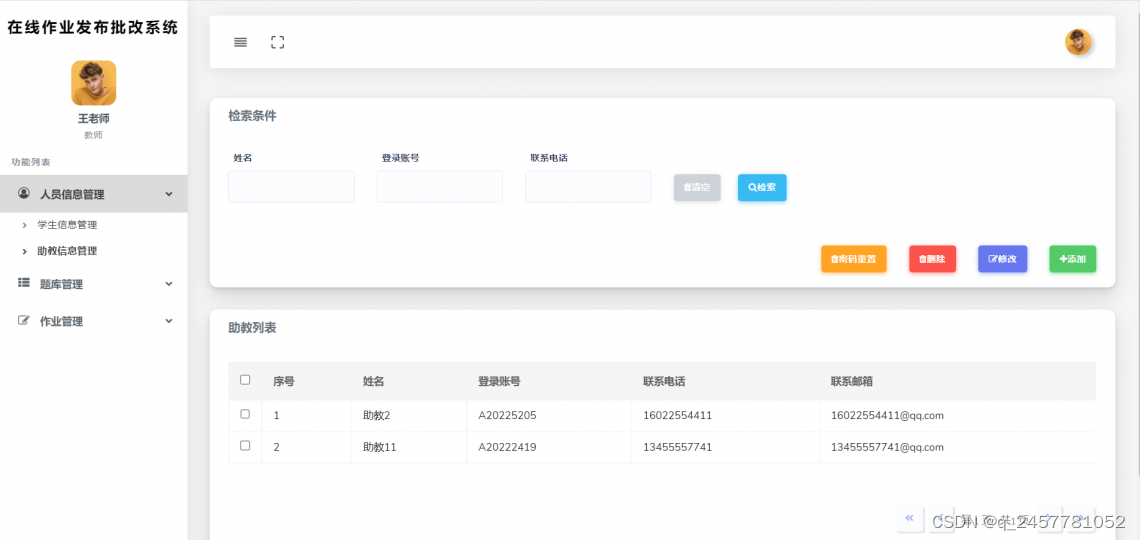Expand the 作业管理 chevron
This screenshot has width=1140, height=540.
pos(169,321)
